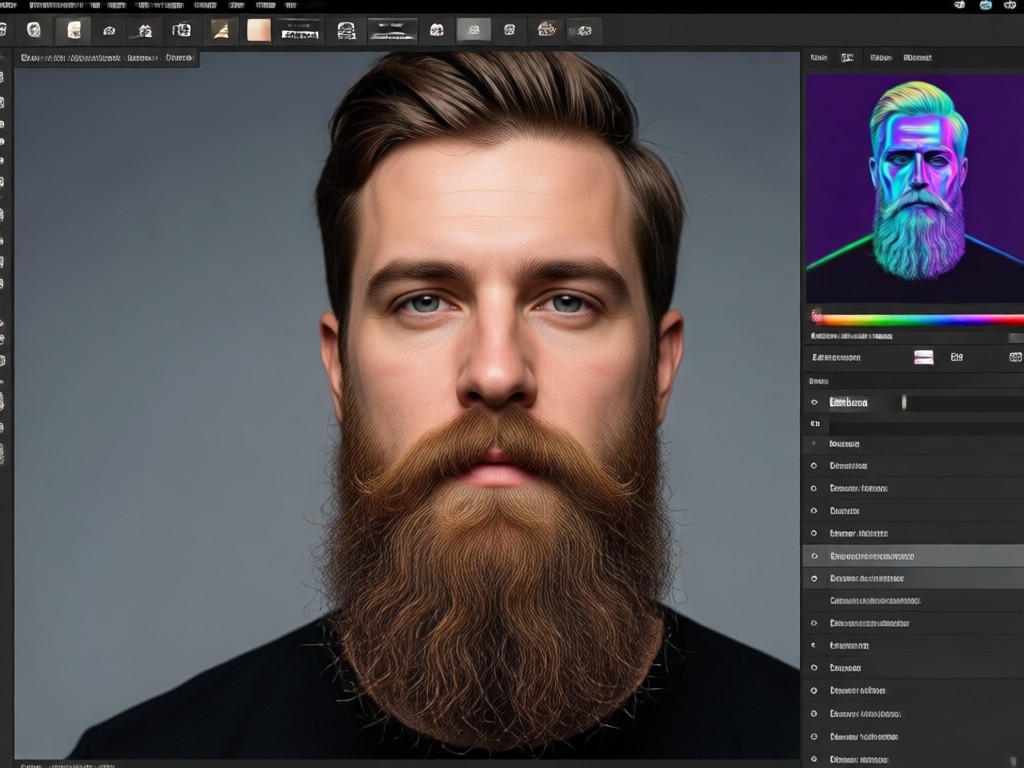The width and height of the screenshot is (1024, 768).
Task: Click the rainbow hue slider bar under the preview
Action: point(918,320)
